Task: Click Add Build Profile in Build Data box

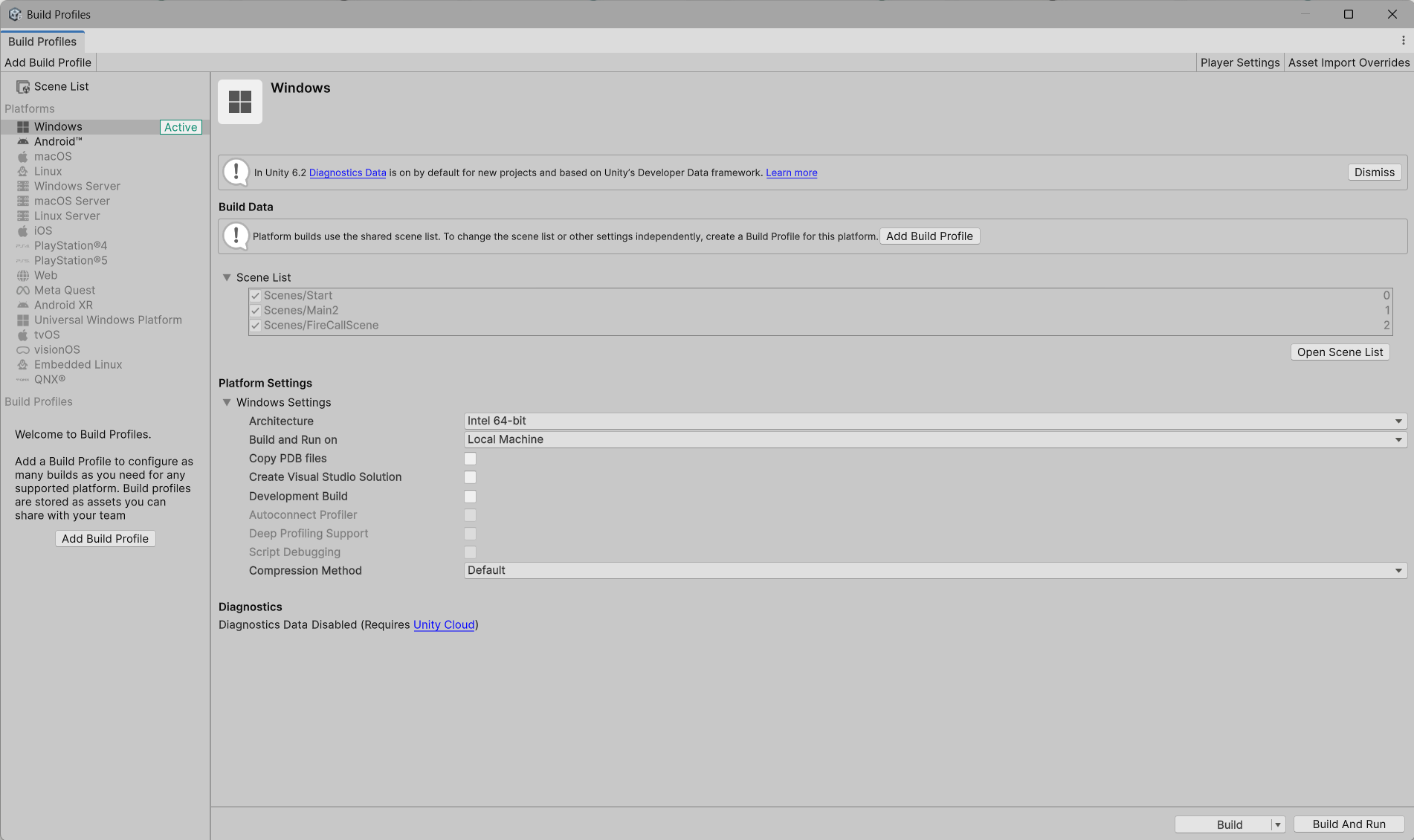Action: pos(929,236)
